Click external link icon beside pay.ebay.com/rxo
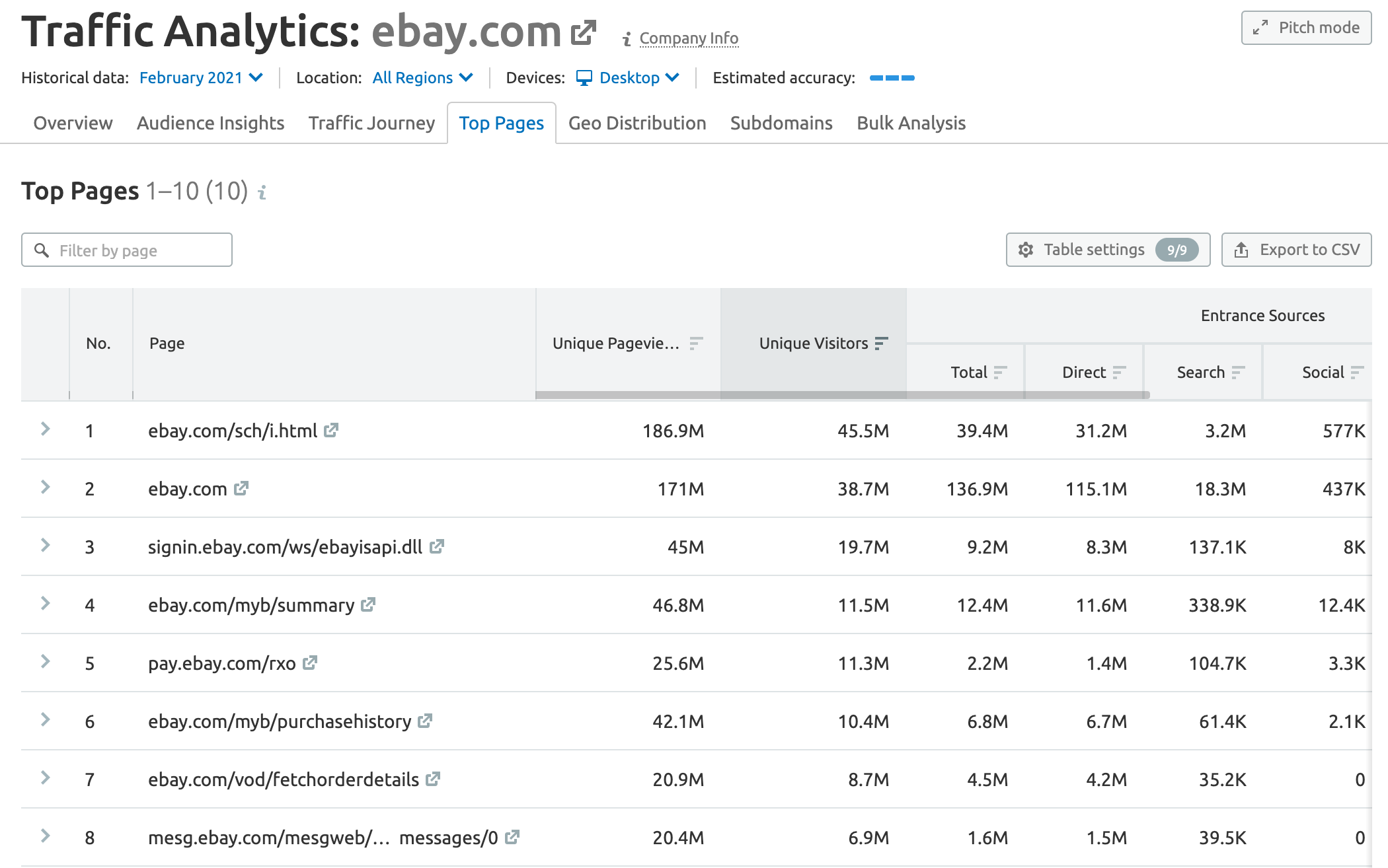The image size is (1388, 868). click(310, 663)
